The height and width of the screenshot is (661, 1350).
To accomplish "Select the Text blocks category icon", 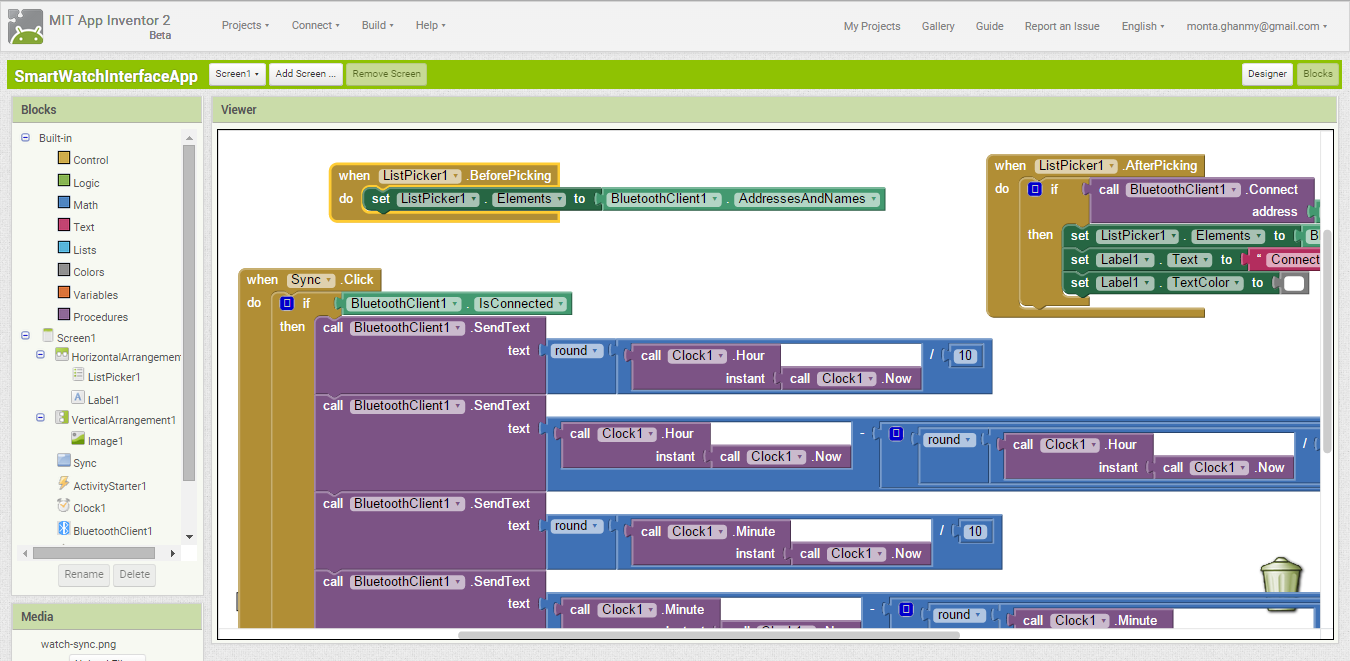I will tap(64, 225).
